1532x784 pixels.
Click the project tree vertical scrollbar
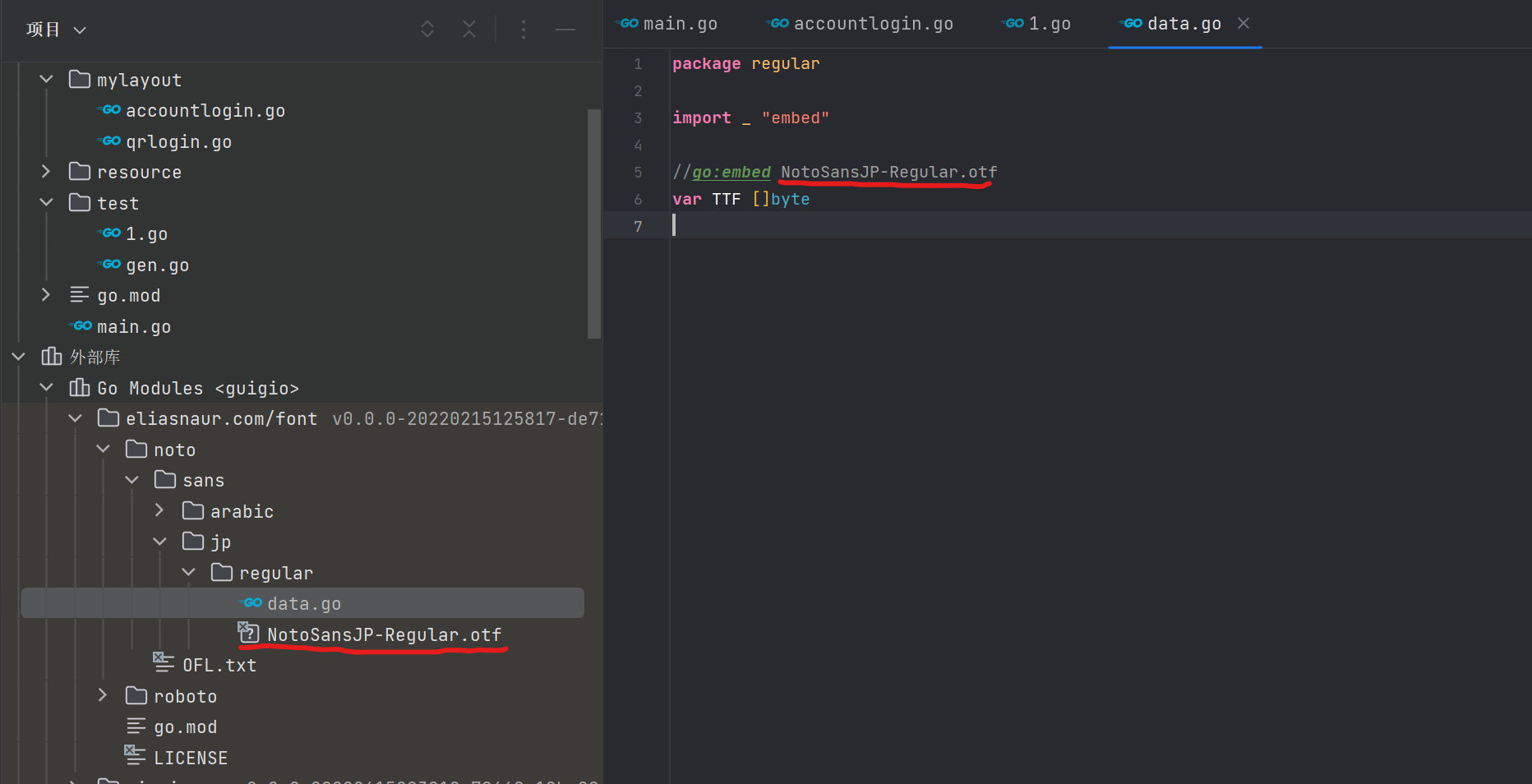[x=594, y=224]
